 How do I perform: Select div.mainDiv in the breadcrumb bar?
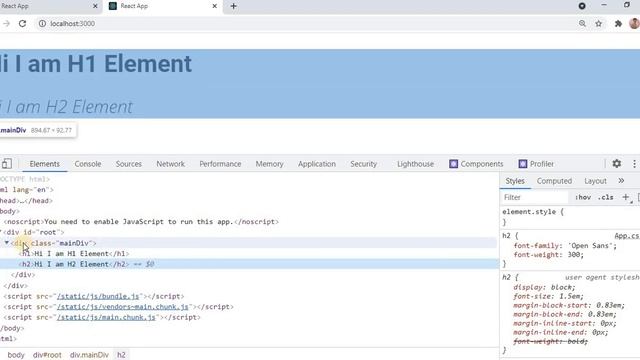(x=89, y=355)
